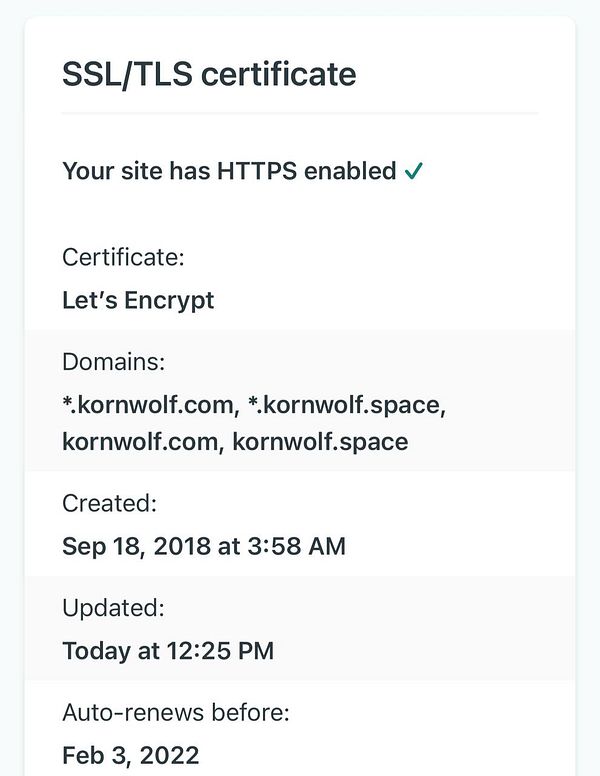Click the Feb 3, 2022 renewal date
This screenshot has height=776, width=600.
(x=131, y=755)
